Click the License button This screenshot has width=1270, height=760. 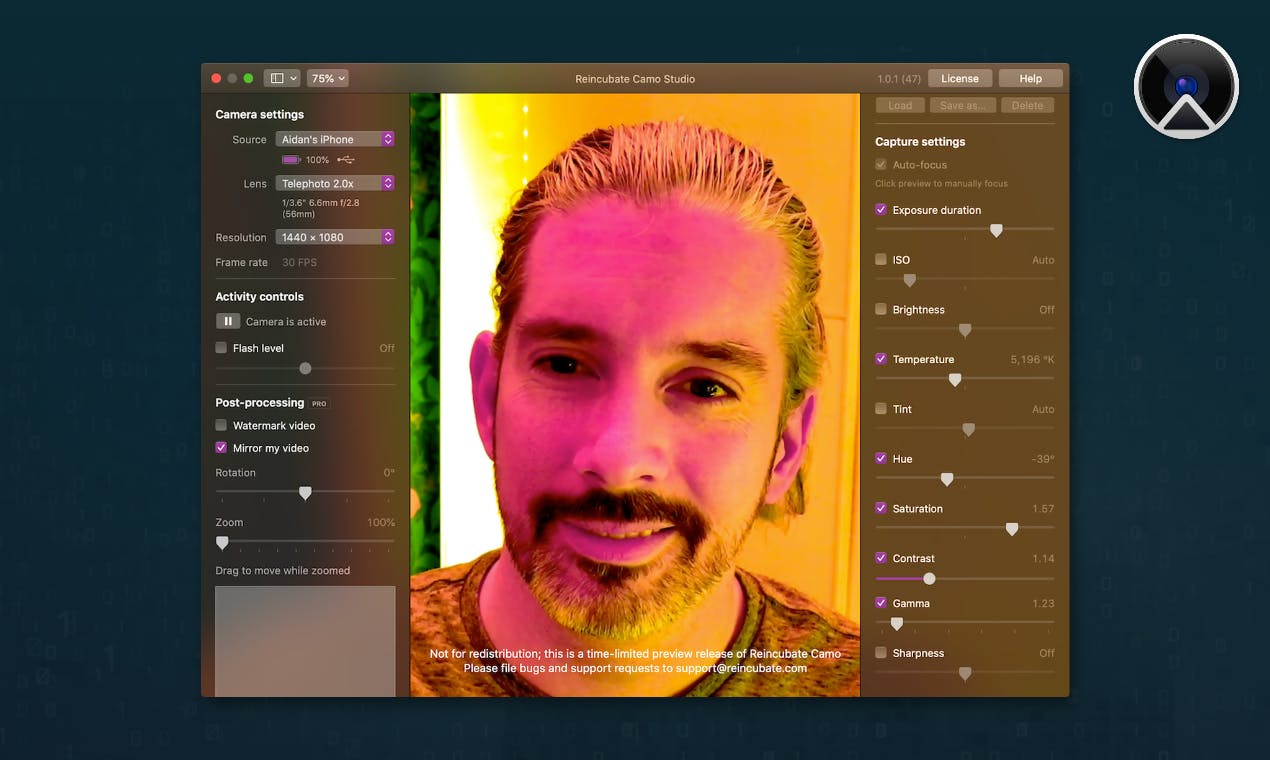[x=960, y=78]
